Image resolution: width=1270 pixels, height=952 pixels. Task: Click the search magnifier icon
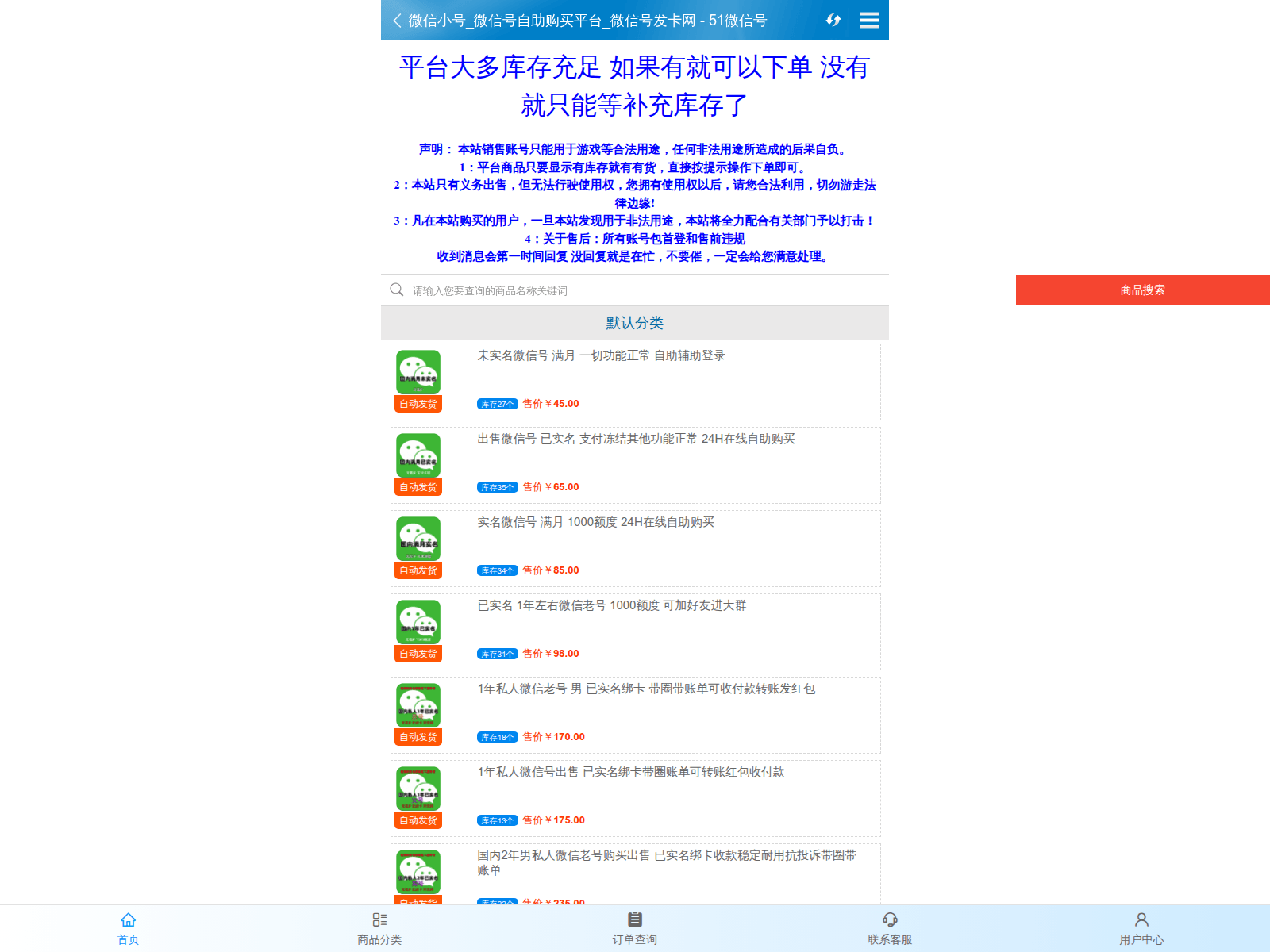pos(397,290)
